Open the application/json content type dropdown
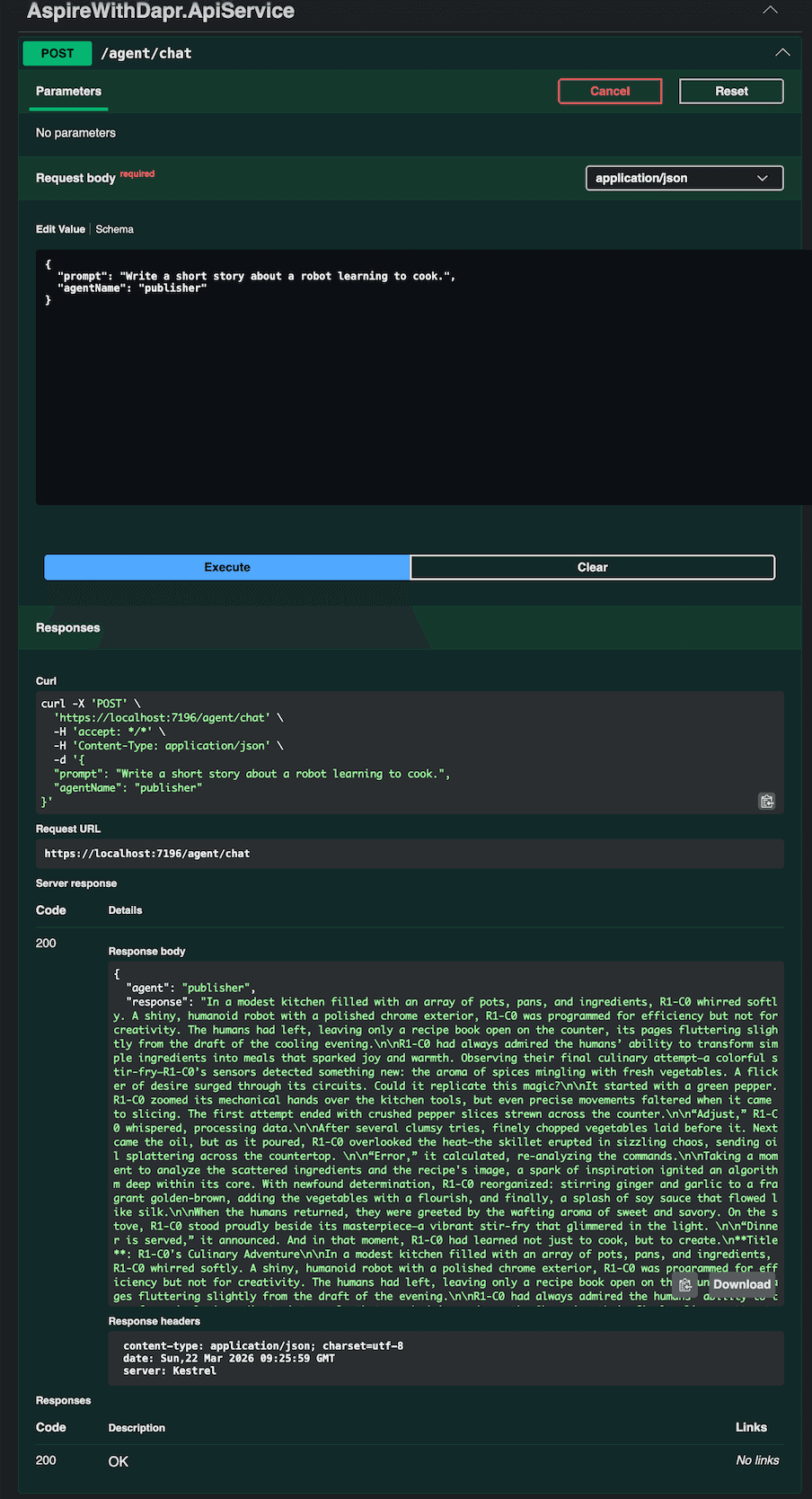 (x=684, y=178)
